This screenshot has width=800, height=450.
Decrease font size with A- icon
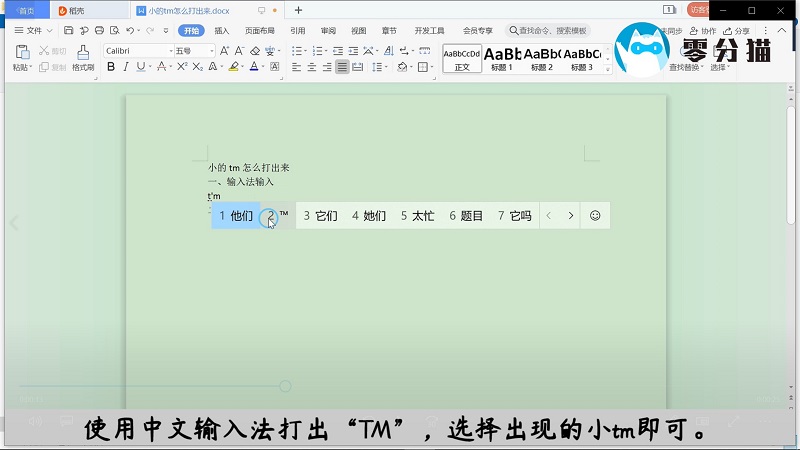(239, 51)
